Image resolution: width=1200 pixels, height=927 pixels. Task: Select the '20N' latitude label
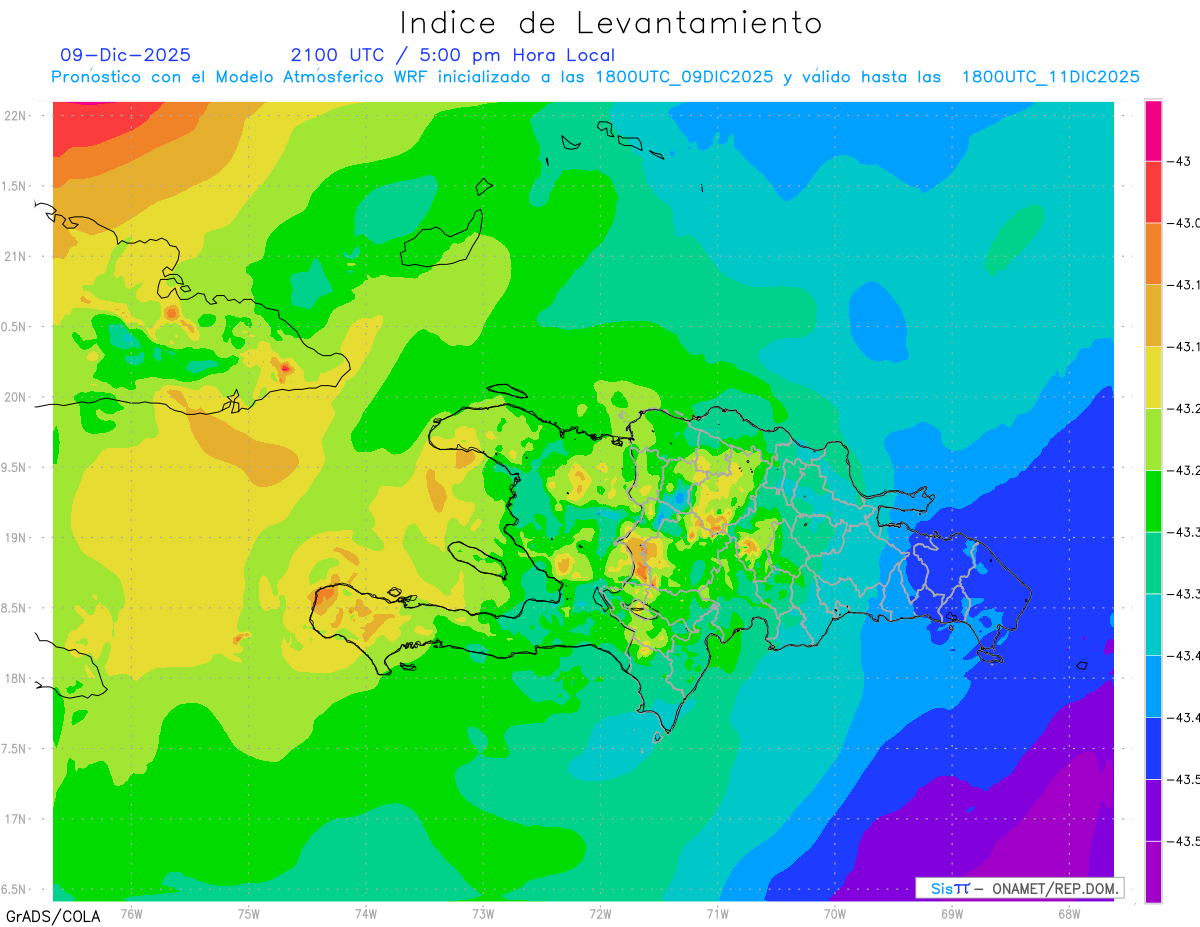pyautogui.click(x=16, y=397)
